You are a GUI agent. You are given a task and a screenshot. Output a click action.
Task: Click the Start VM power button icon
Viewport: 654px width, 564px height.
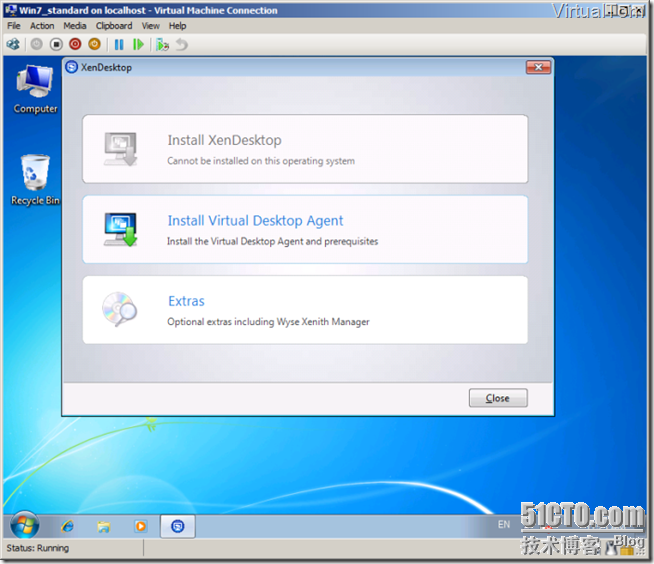point(37,44)
